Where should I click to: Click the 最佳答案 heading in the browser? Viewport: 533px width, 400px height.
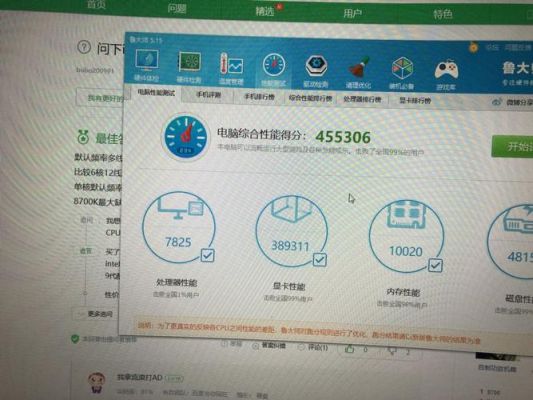click(109, 138)
